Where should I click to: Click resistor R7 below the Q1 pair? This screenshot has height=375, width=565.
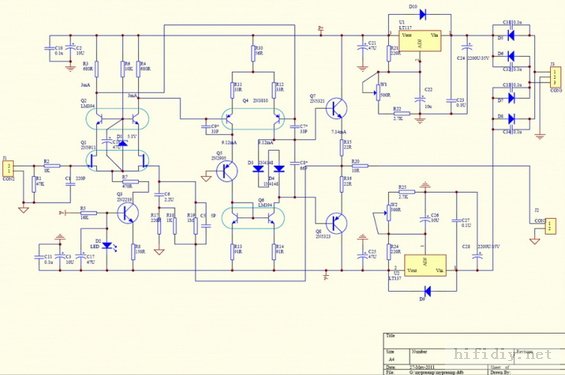129,182
